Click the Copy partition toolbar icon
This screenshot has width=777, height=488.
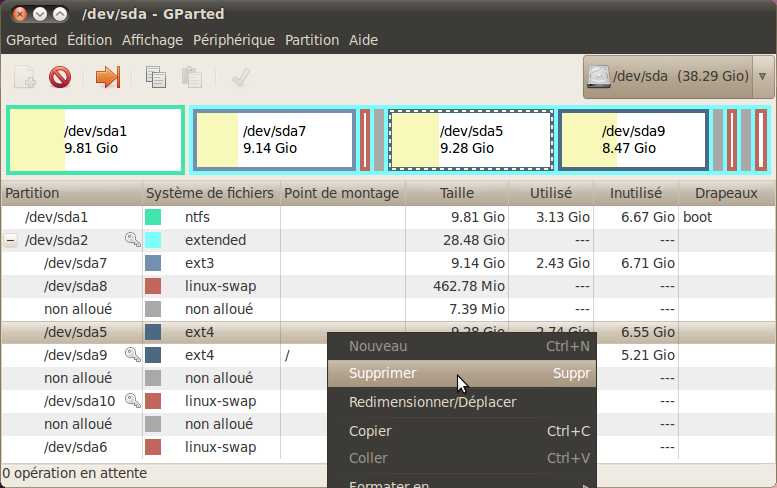(x=156, y=77)
